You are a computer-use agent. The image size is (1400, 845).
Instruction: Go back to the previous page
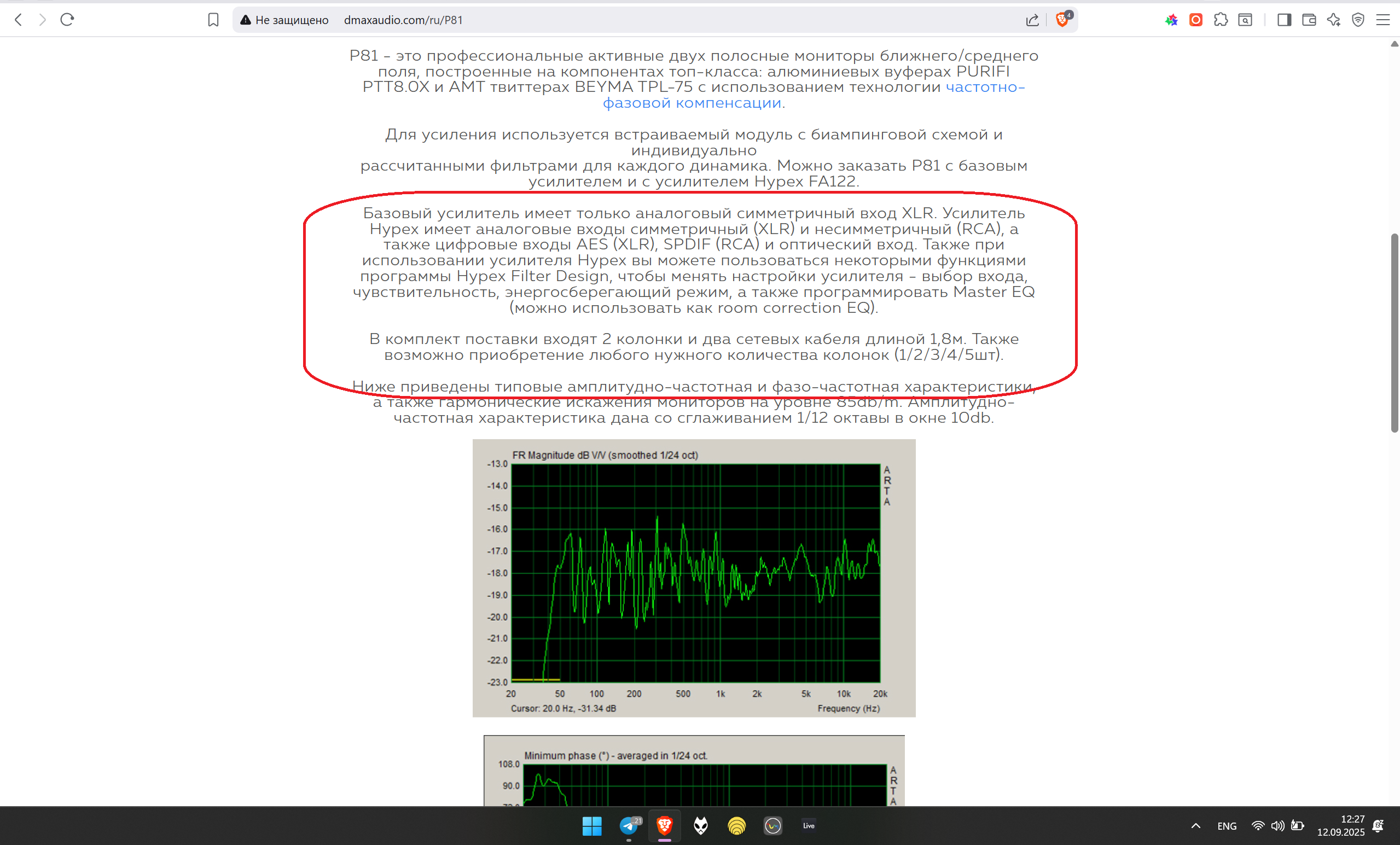[x=18, y=20]
